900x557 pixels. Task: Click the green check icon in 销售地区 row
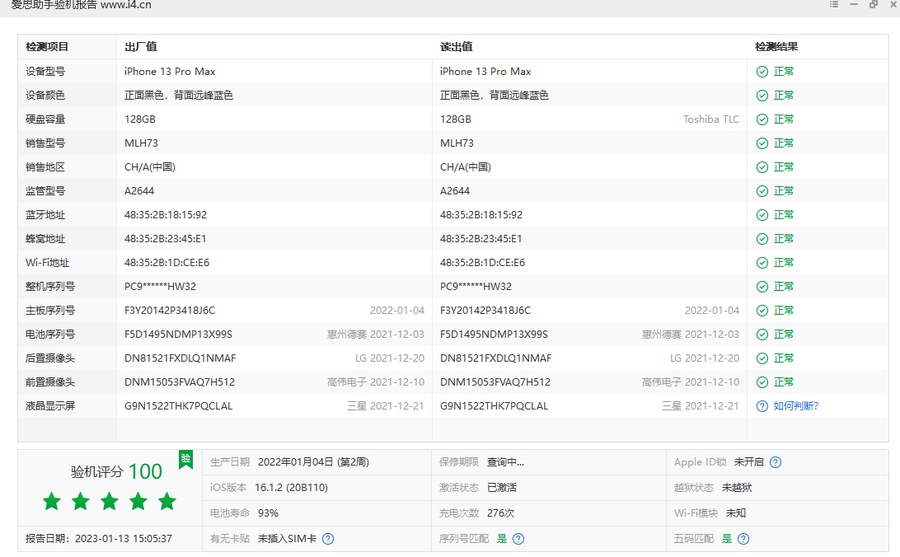point(762,167)
